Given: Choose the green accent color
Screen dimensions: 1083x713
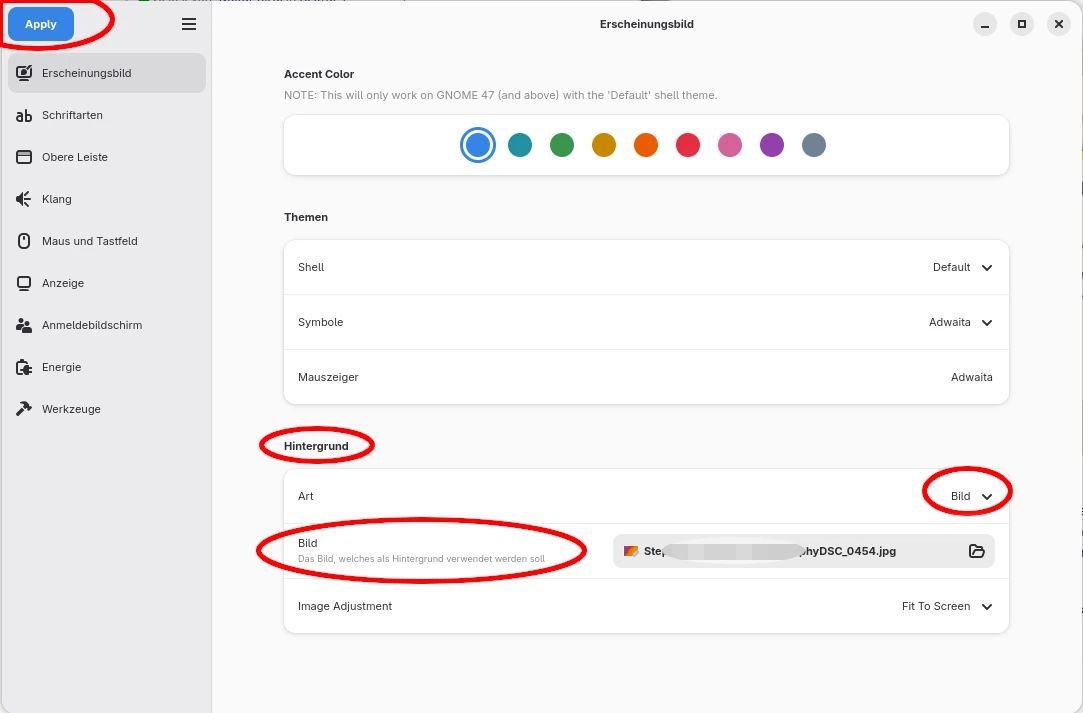Looking at the screenshot, I should tap(562, 145).
